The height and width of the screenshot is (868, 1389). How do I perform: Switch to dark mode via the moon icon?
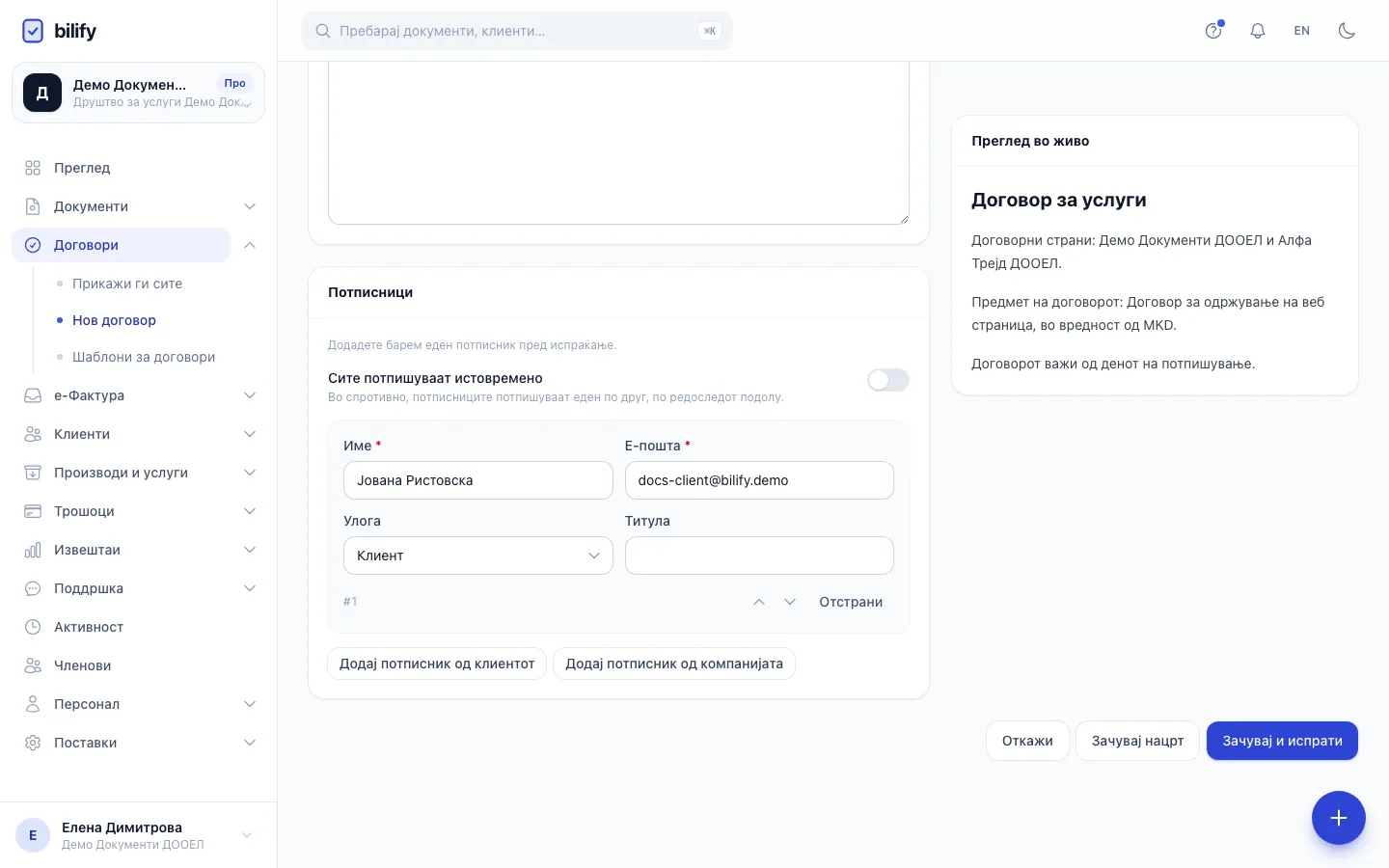[x=1347, y=31]
